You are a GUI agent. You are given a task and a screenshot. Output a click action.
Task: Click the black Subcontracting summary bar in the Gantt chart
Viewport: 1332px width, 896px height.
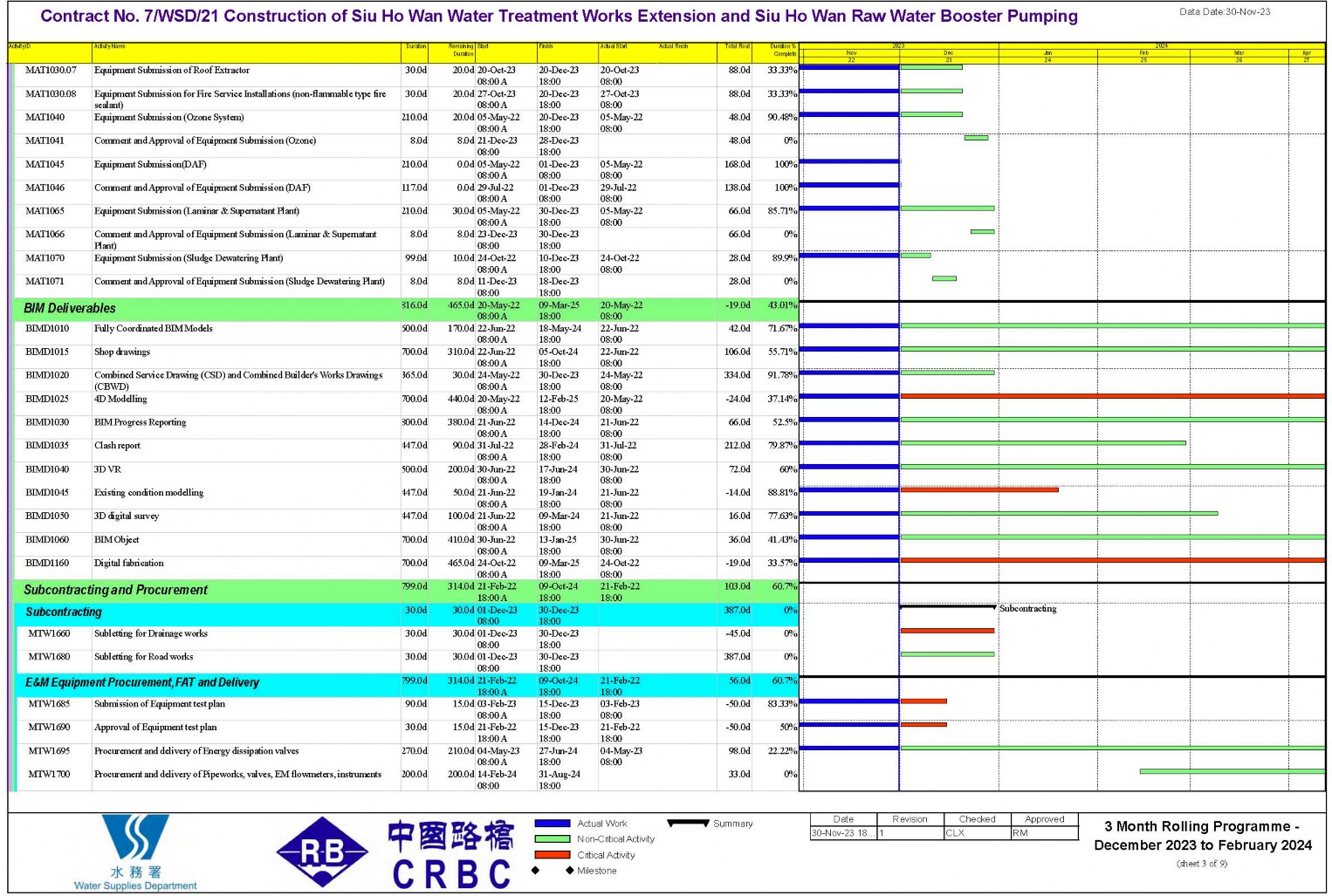coord(947,607)
